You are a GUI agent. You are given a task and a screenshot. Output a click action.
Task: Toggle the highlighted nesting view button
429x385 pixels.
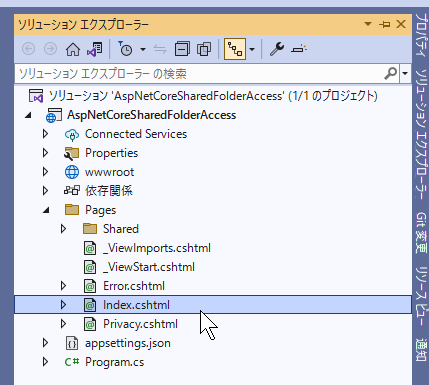[235, 49]
